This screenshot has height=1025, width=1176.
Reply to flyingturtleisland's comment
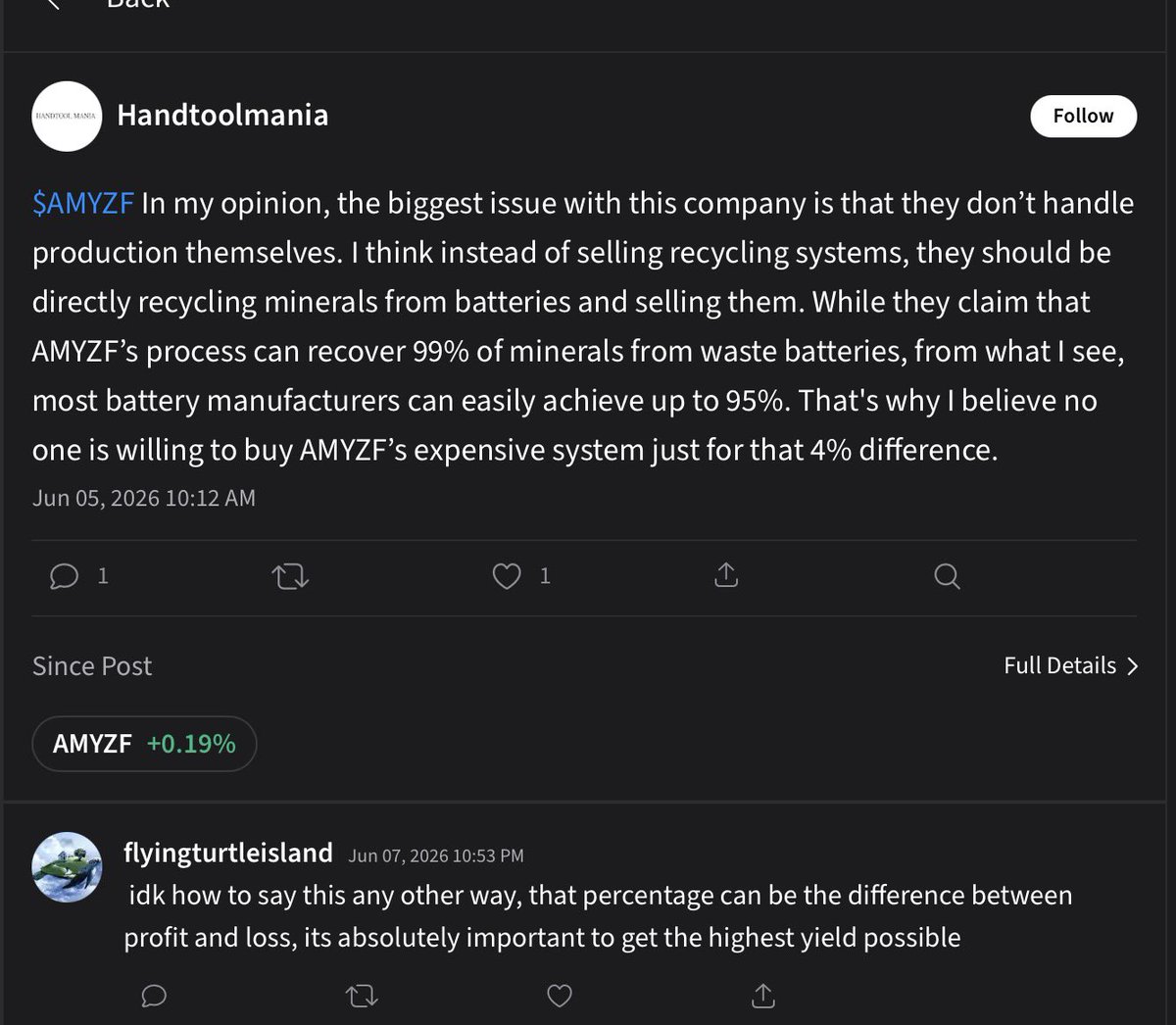[154, 997]
